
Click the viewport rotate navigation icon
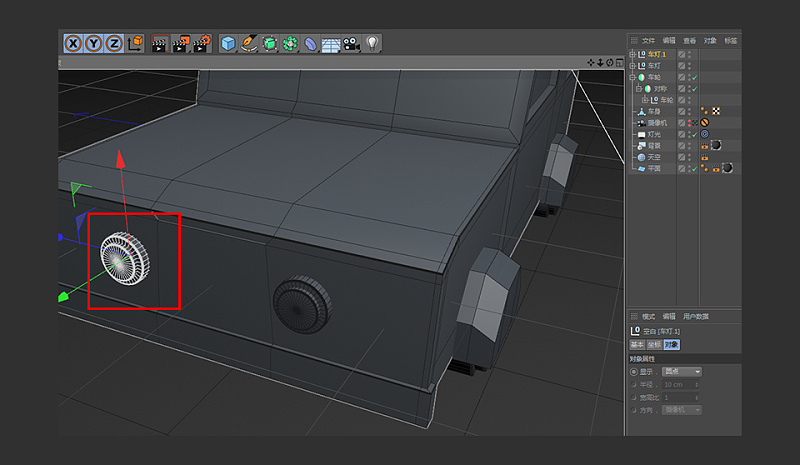pyautogui.click(x=610, y=62)
